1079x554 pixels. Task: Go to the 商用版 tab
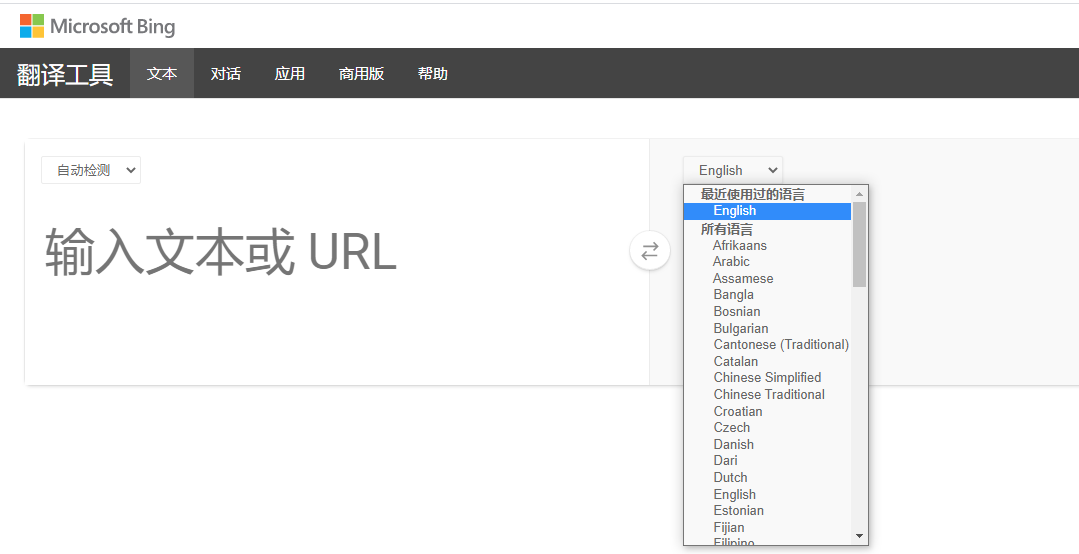click(361, 73)
